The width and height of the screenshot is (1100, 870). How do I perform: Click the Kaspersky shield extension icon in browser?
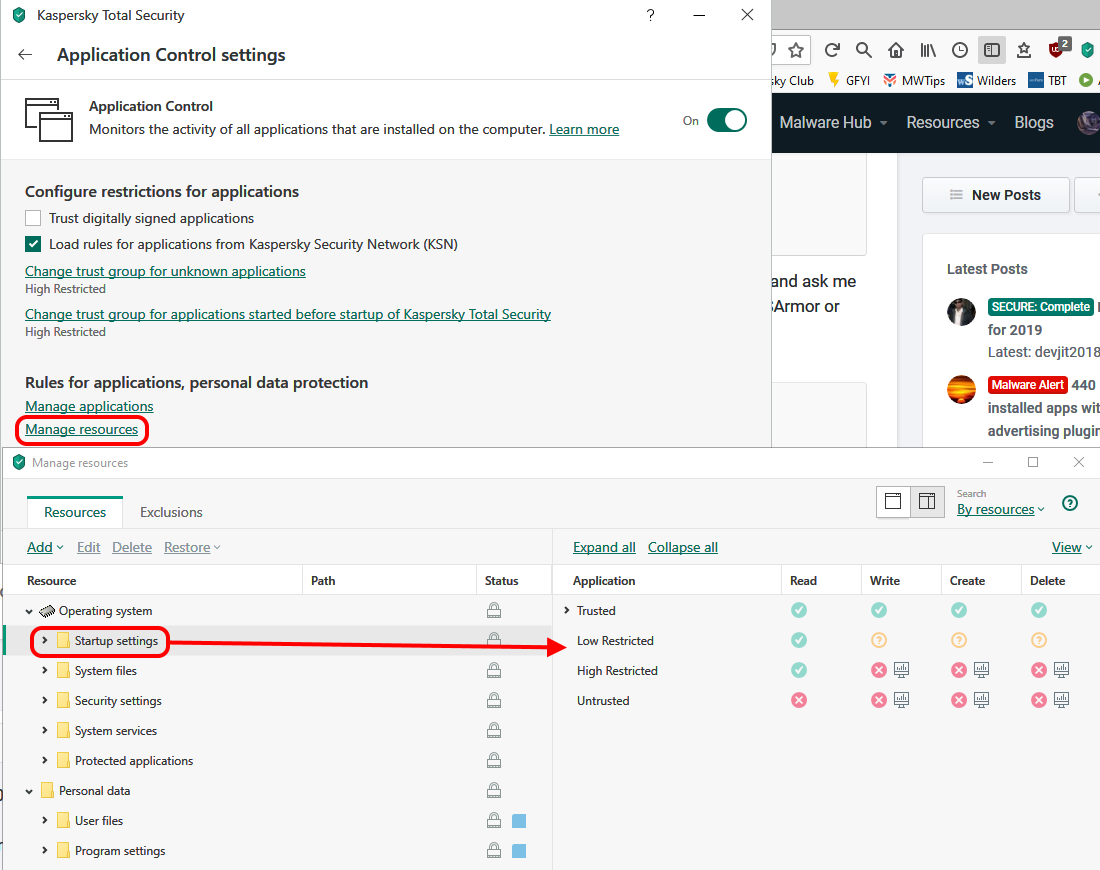1088,50
